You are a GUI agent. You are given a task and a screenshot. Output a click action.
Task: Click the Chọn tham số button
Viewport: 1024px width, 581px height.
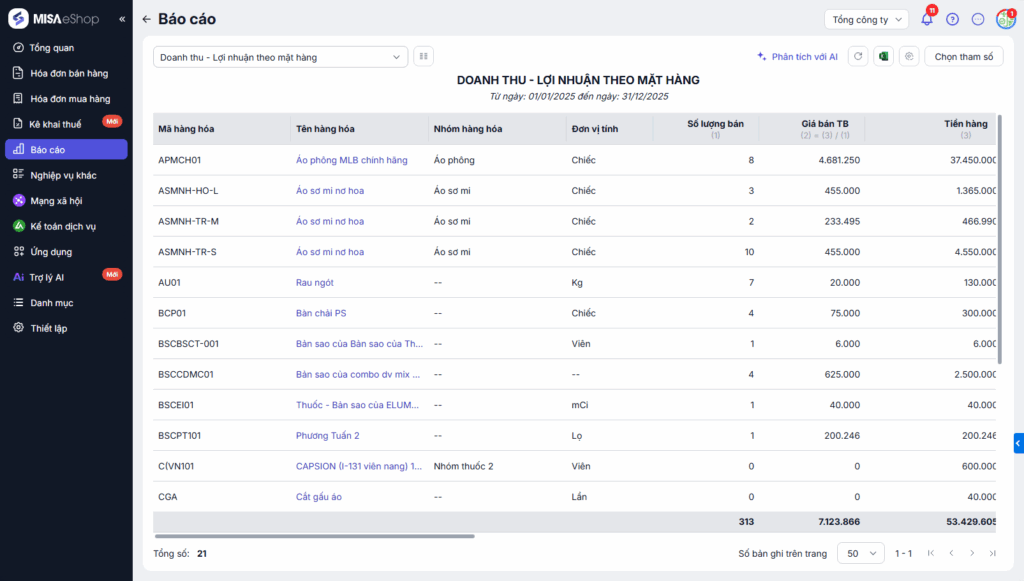[963, 57]
